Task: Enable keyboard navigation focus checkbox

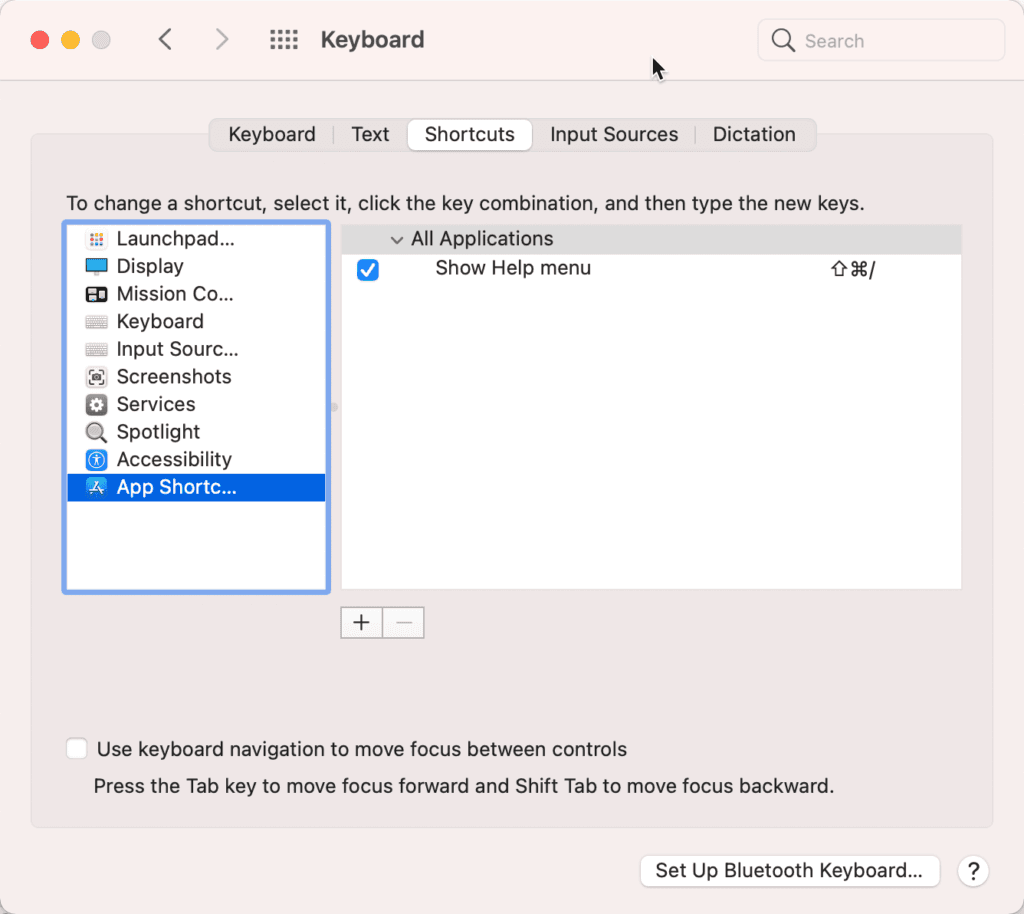Action: pos(76,748)
